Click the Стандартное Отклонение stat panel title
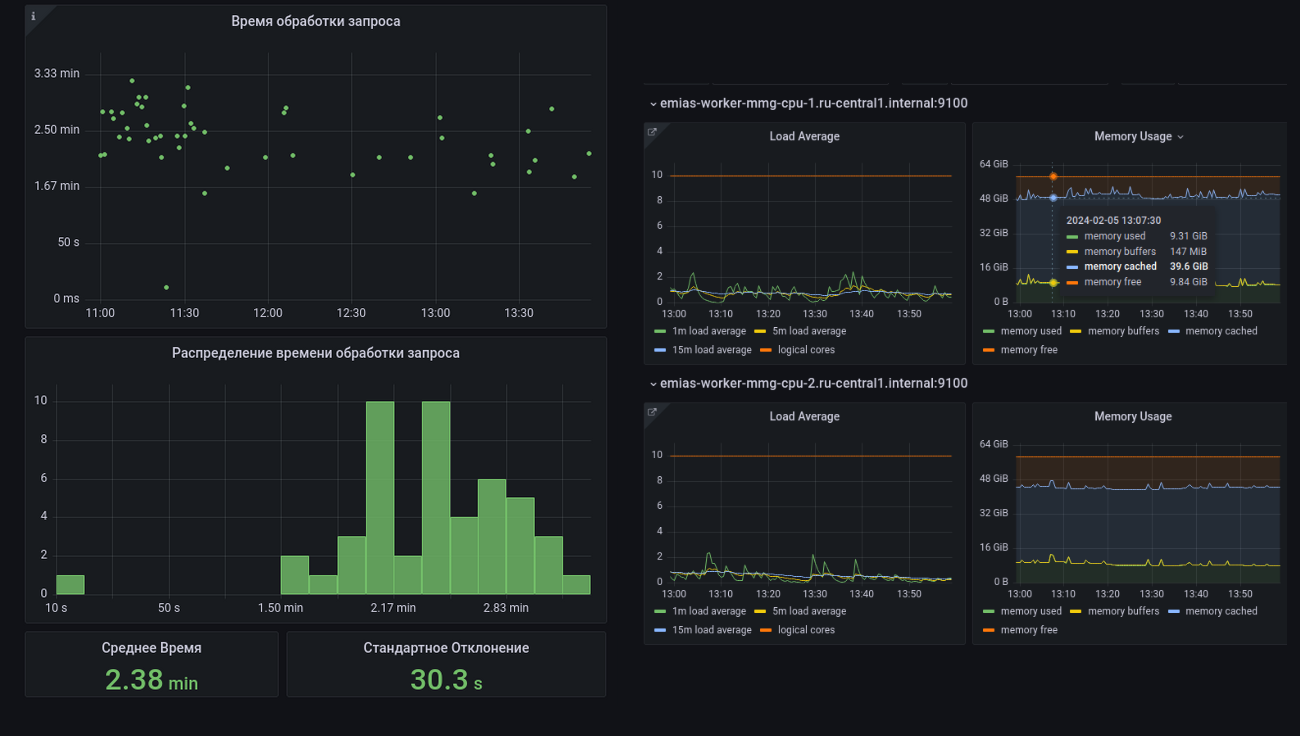This screenshot has height=736, width=1300. point(446,648)
